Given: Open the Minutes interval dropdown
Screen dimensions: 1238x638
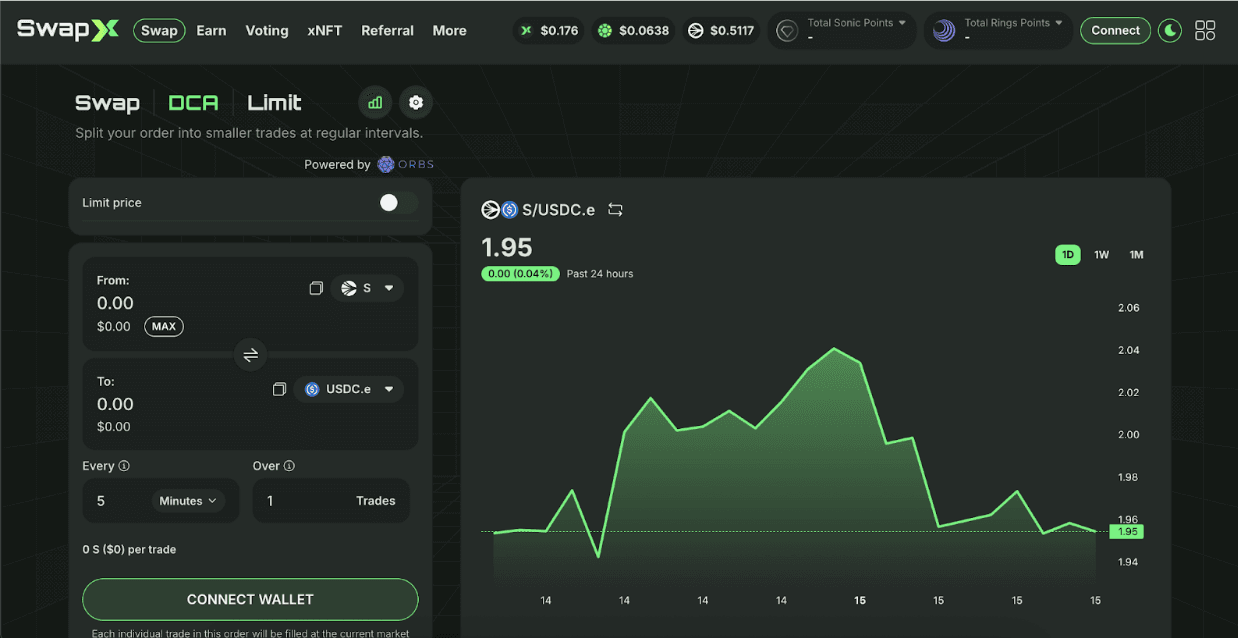Looking at the screenshot, I should [x=188, y=501].
